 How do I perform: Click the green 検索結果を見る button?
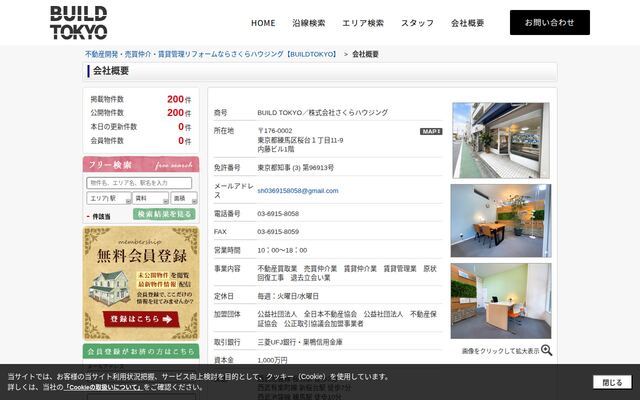click(x=164, y=214)
